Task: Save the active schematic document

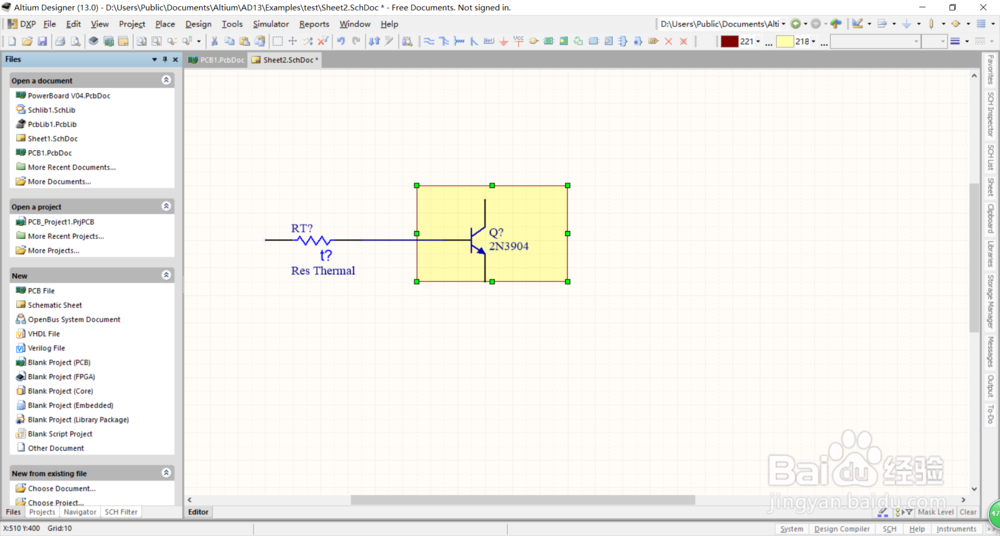Action: tap(42, 41)
